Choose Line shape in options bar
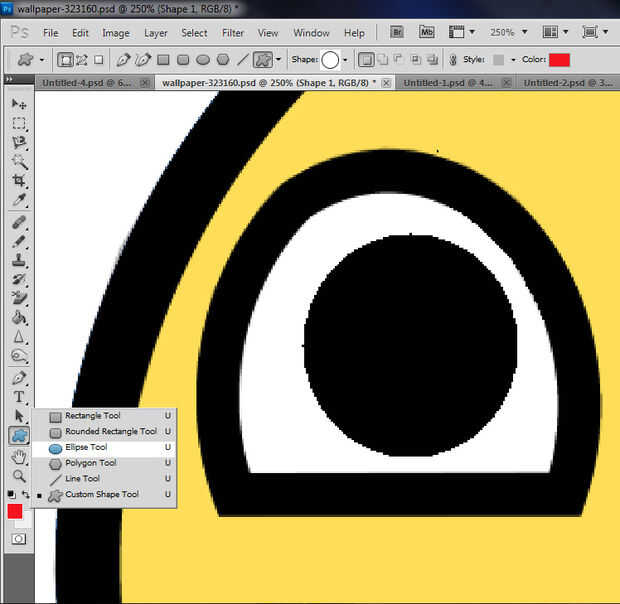620x604 pixels. tap(242, 60)
